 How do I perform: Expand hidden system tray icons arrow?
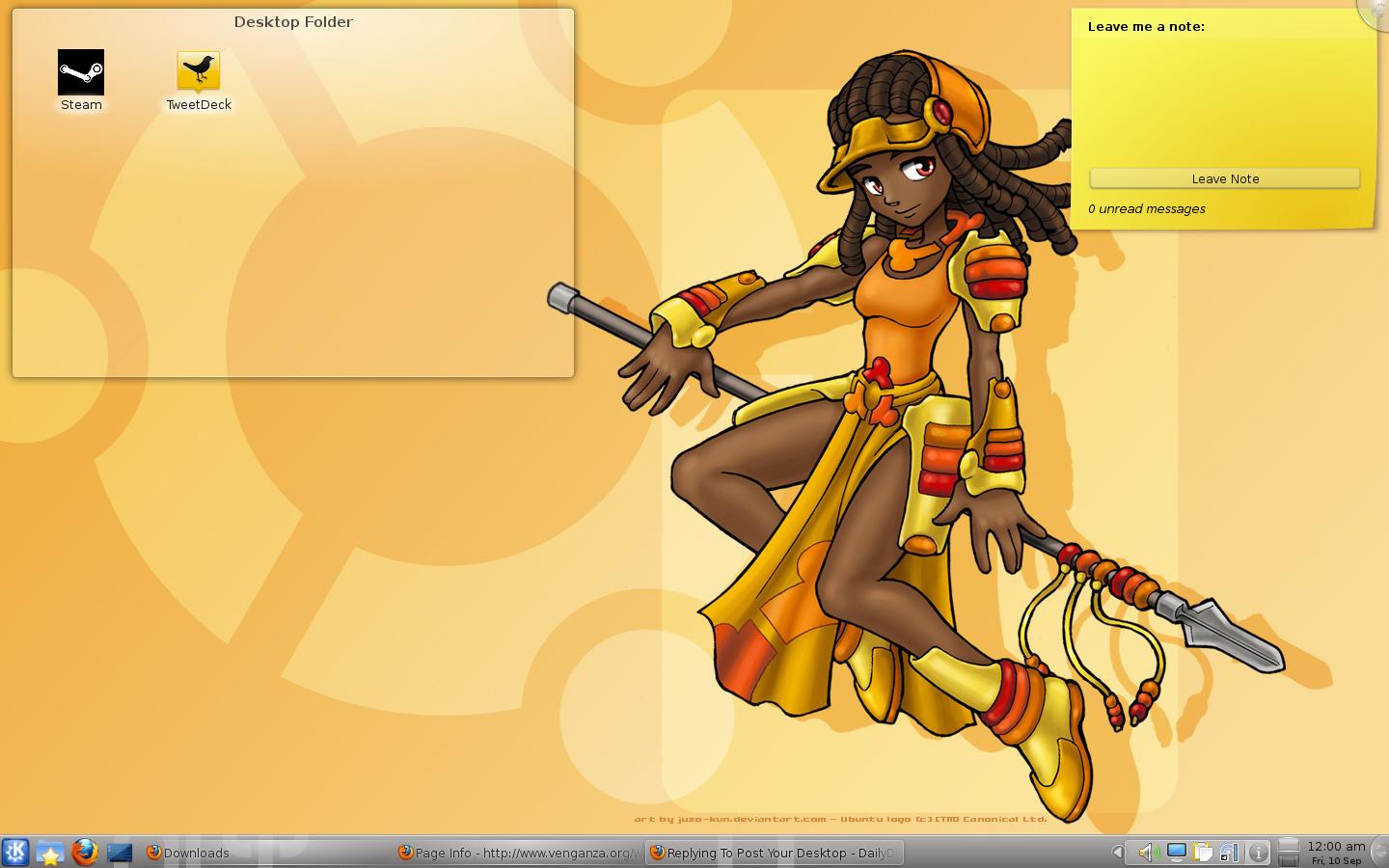tap(1118, 853)
